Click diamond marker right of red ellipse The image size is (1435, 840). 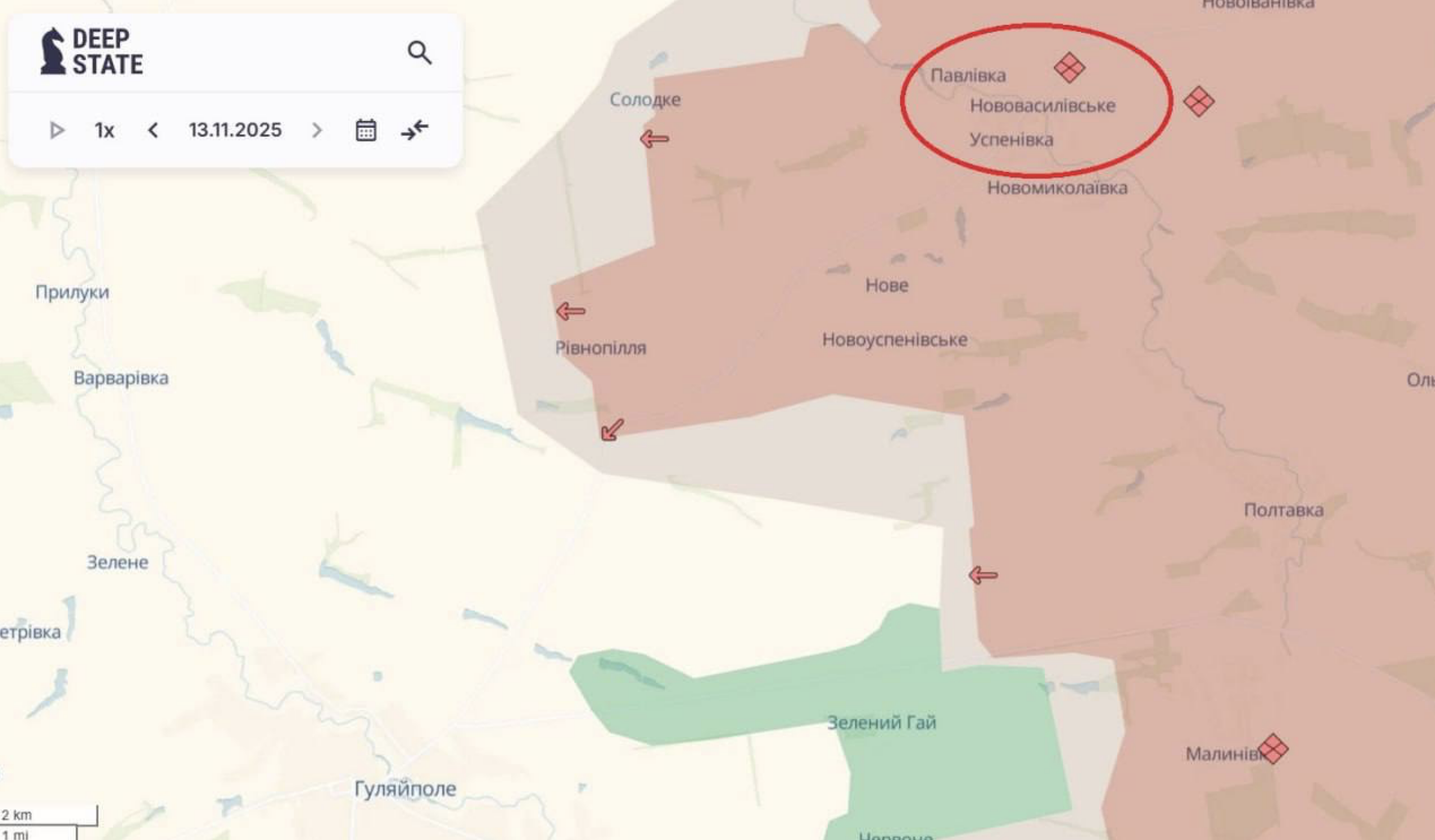point(1199,102)
